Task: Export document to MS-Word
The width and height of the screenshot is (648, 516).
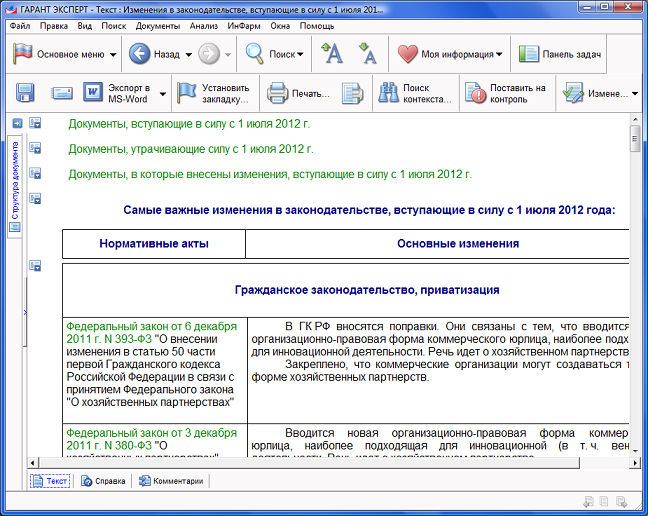Action: coord(119,94)
